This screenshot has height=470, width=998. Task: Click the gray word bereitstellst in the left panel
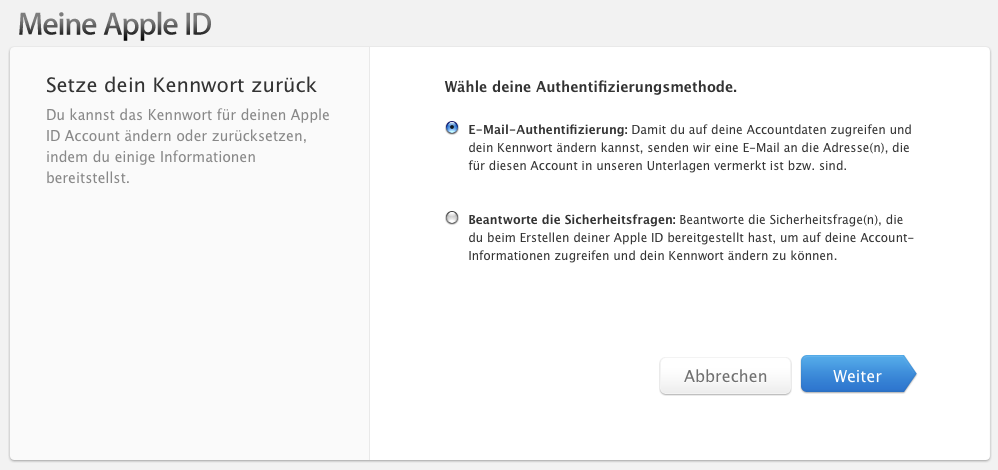(88, 178)
